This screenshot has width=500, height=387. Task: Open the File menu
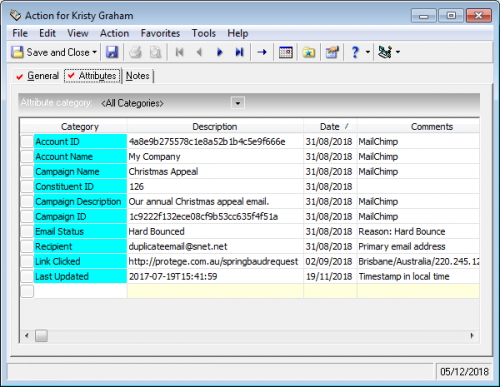pos(20,33)
